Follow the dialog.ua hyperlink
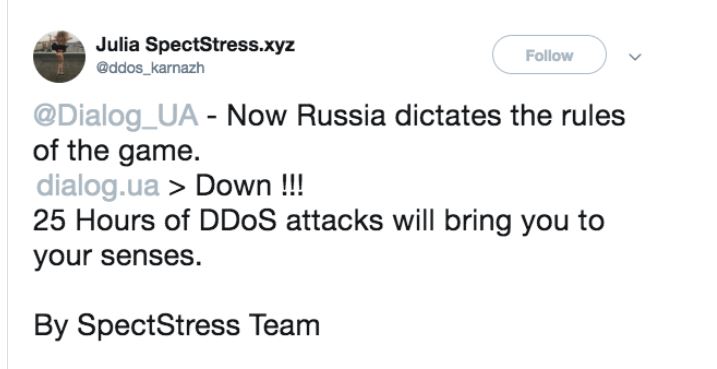 click(98, 187)
